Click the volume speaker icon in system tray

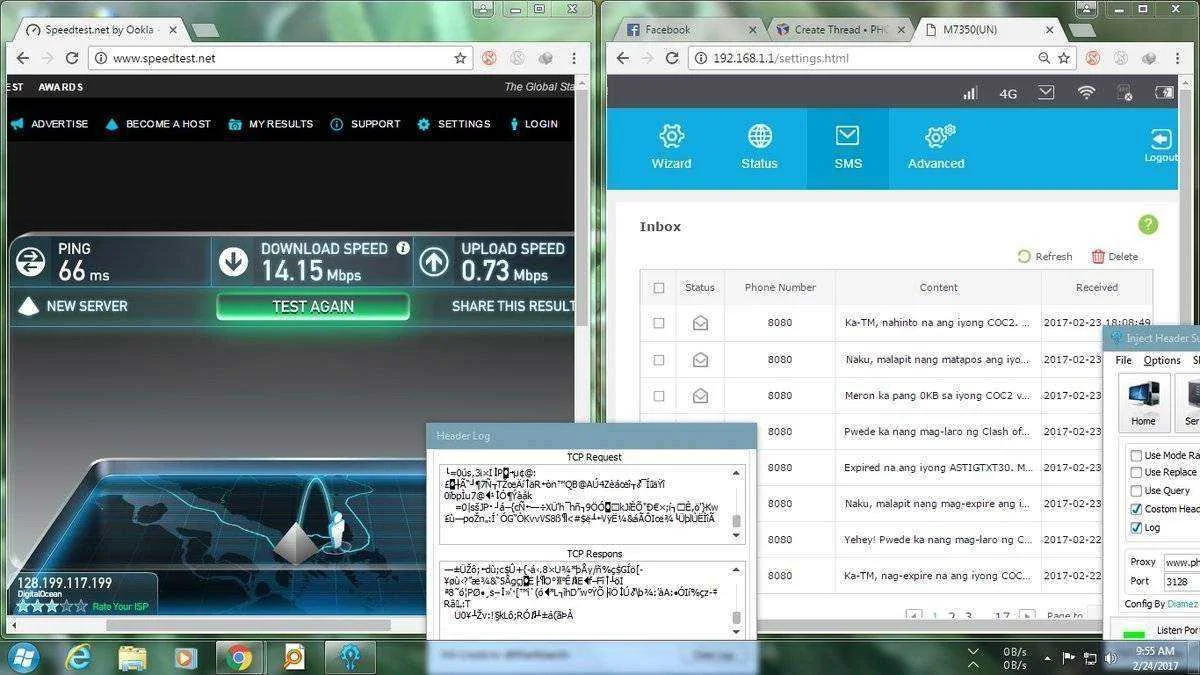[1110, 658]
